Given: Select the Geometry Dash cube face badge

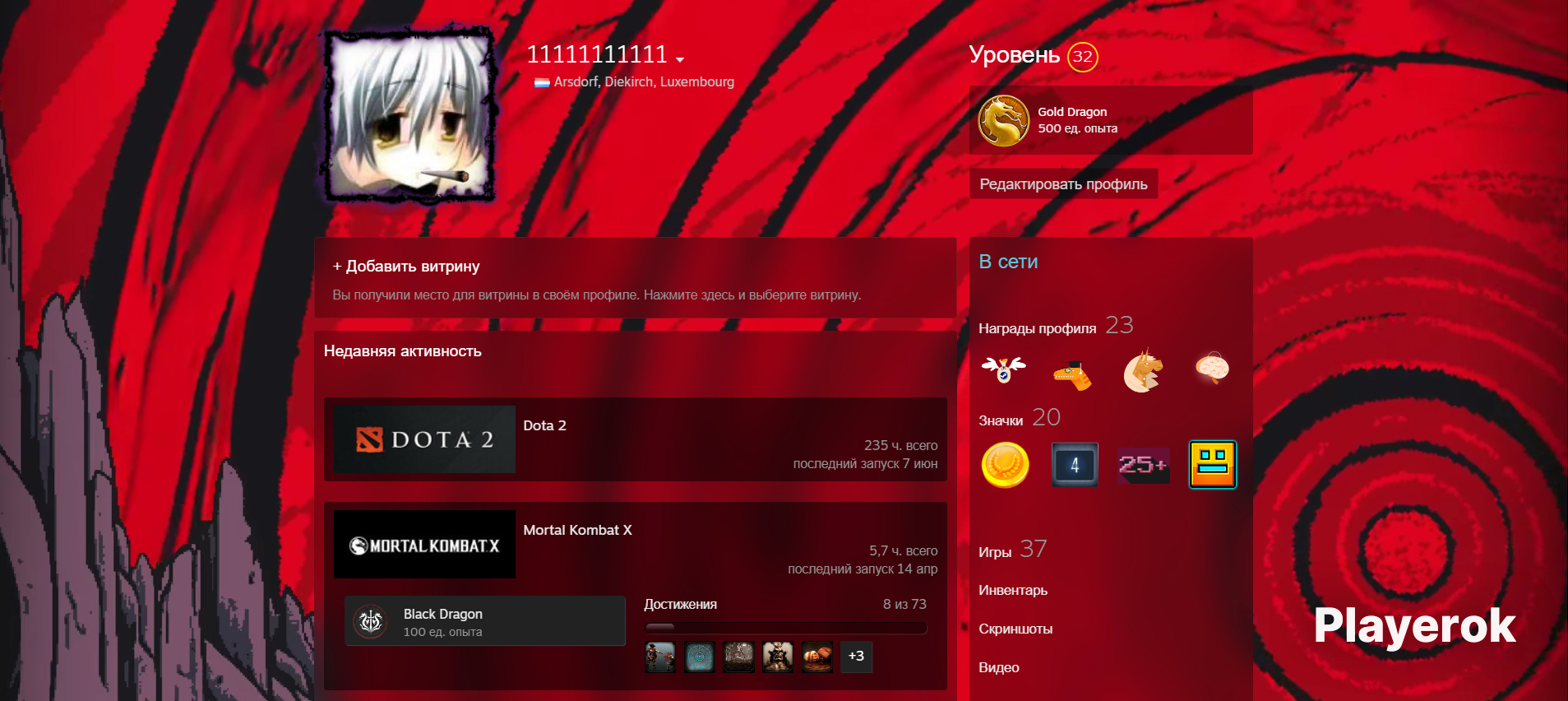Looking at the screenshot, I should pos(1213,464).
